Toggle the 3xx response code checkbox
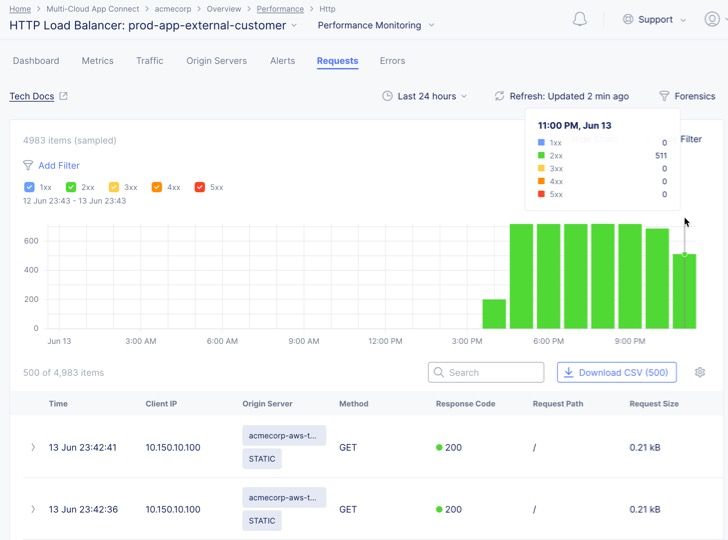 coord(115,187)
